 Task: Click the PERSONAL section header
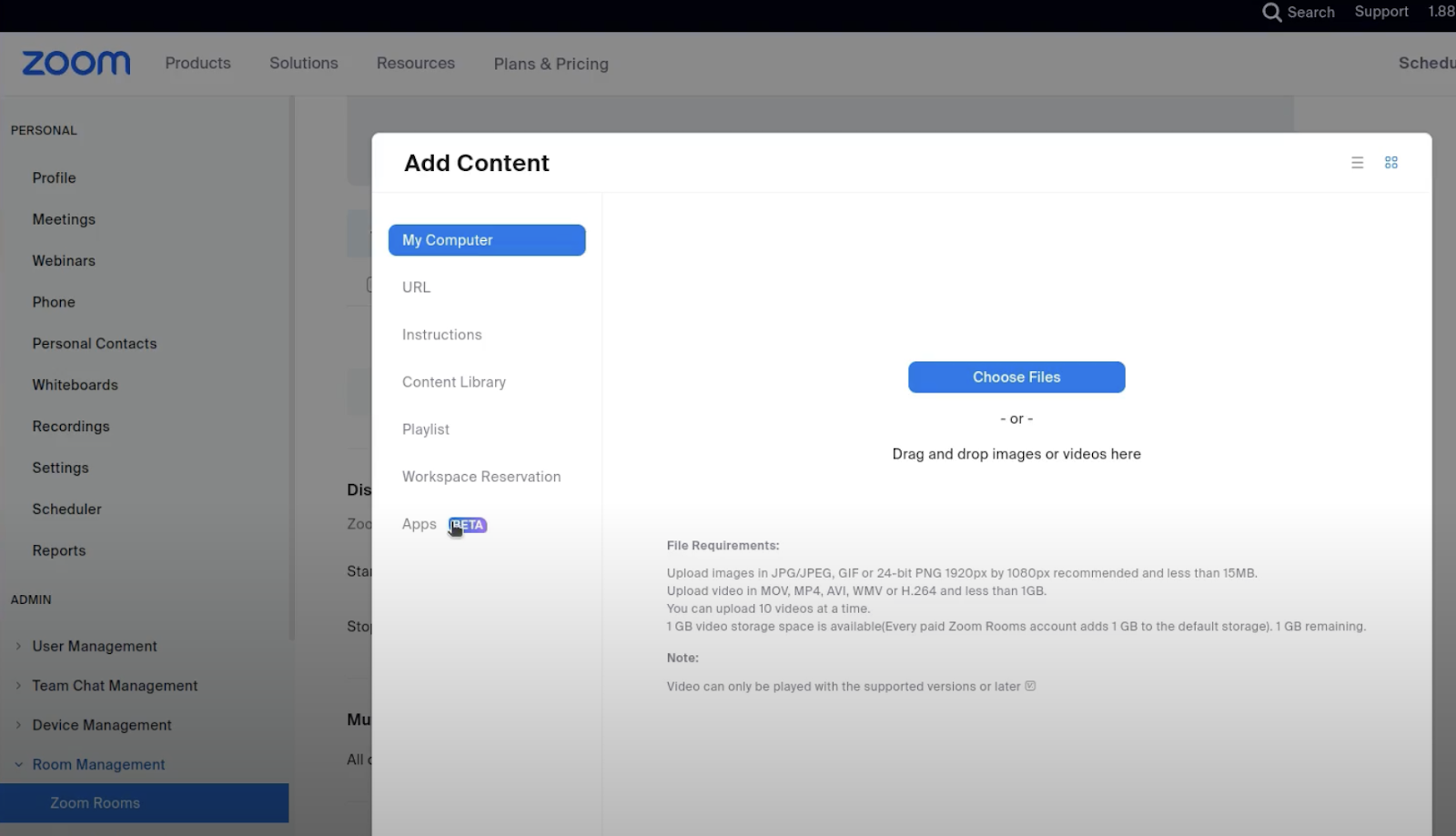pyautogui.click(x=44, y=130)
